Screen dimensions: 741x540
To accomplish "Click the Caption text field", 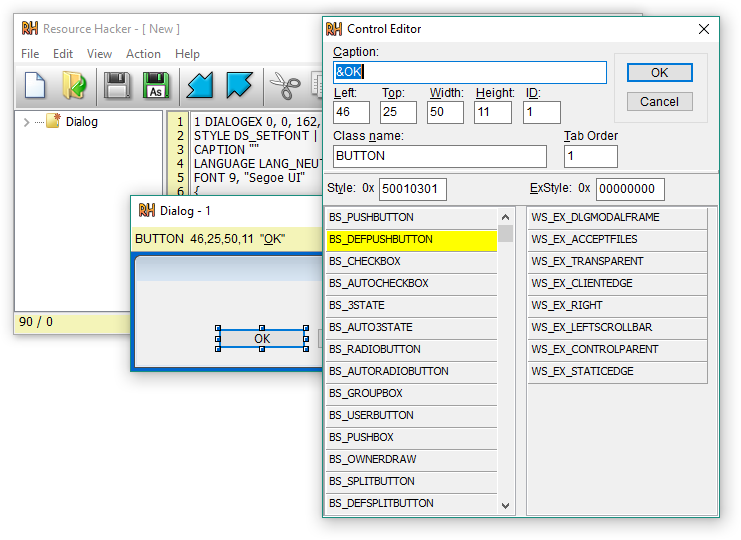I will click(469, 72).
